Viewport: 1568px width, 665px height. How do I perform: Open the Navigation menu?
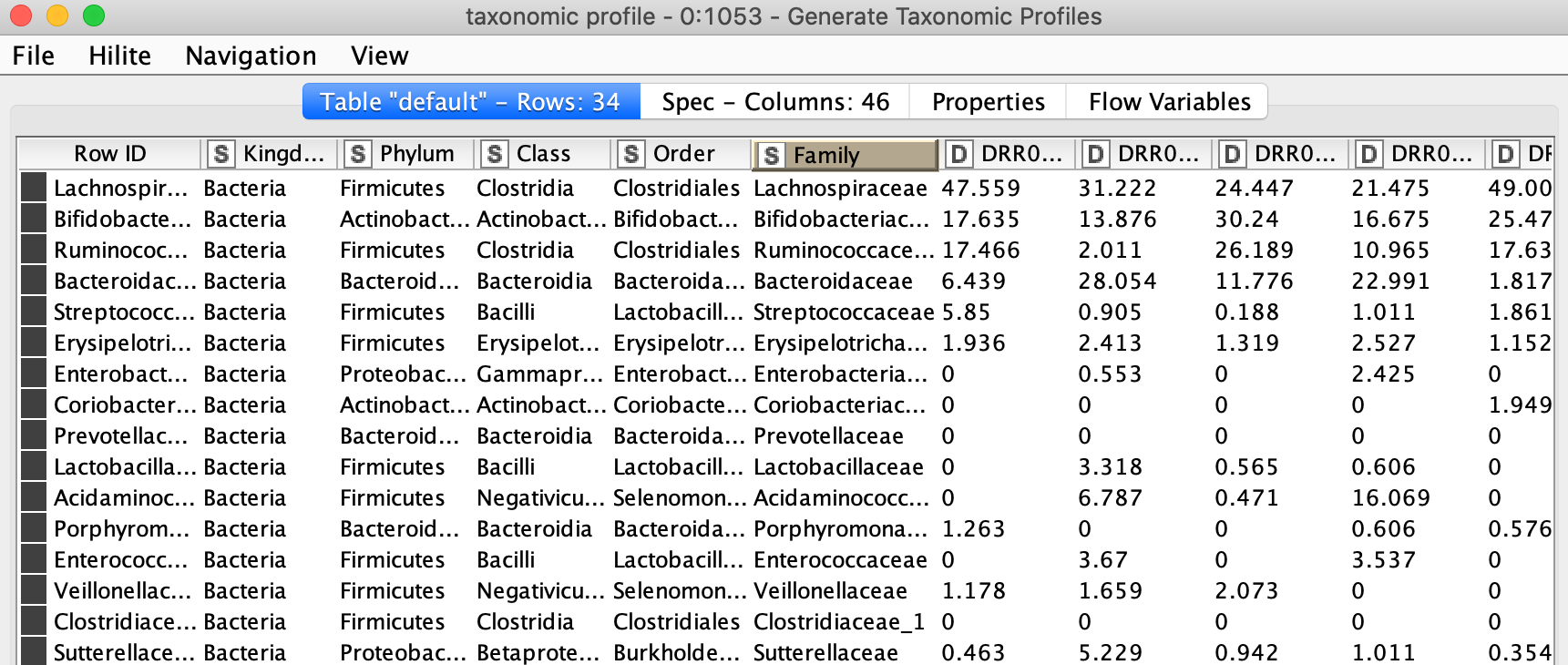pos(251,56)
